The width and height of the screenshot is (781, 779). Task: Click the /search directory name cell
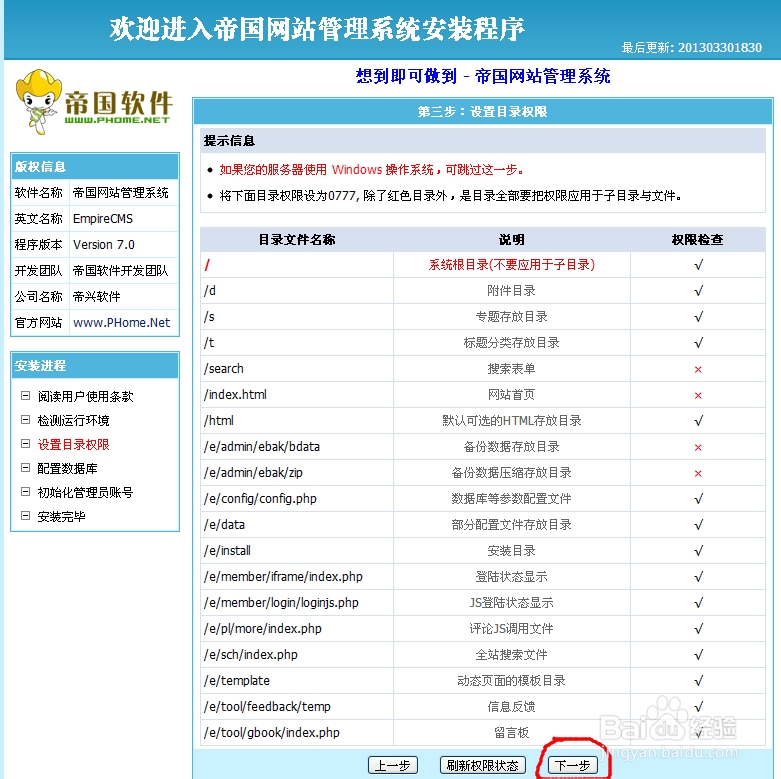(x=297, y=369)
